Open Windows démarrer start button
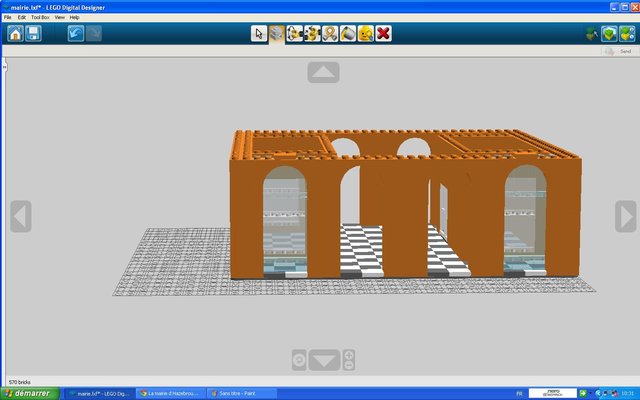The image size is (640, 400). pyautogui.click(x=29, y=392)
